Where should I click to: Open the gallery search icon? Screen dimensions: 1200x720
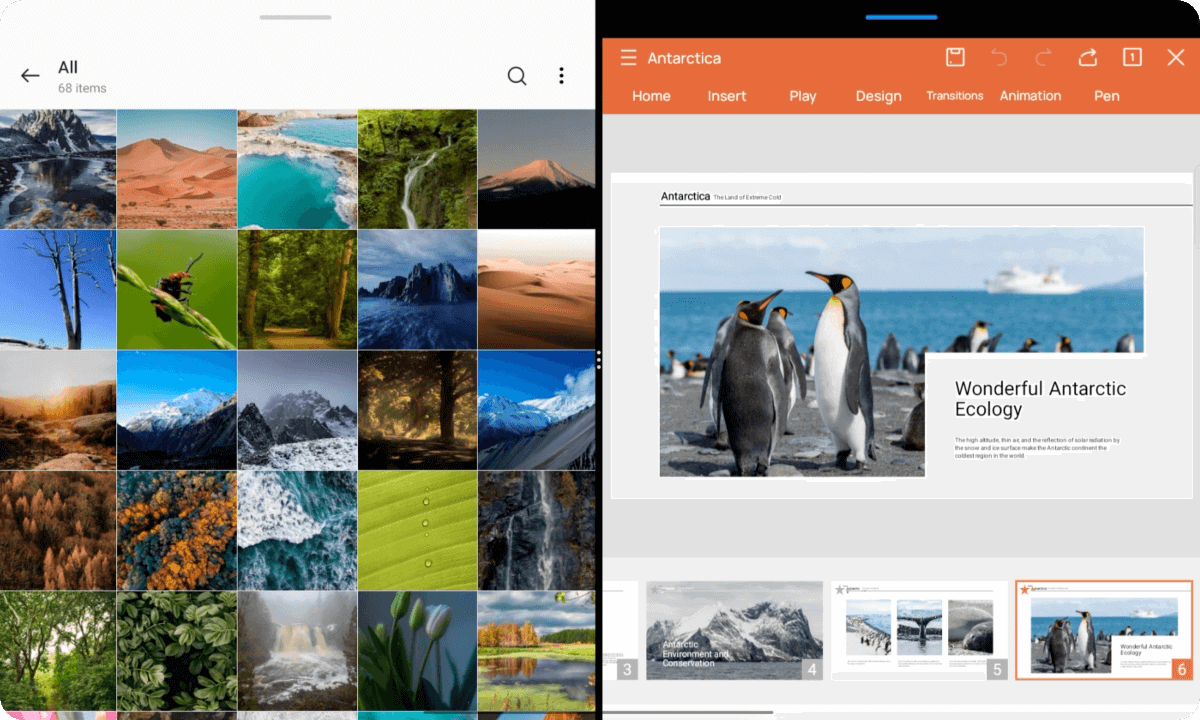(x=517, y=76)
